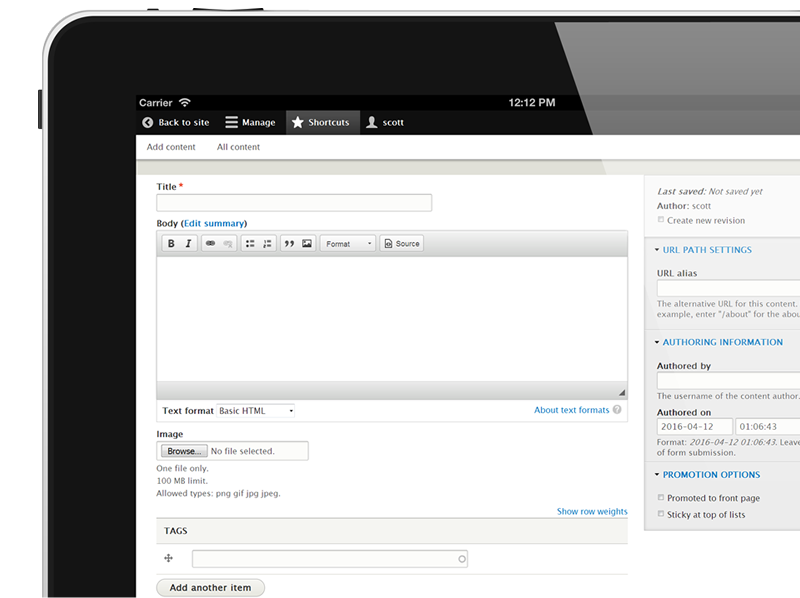Click the TAGS table header
The width and height of the screenshot is (800, 598).
pos(392,531)
